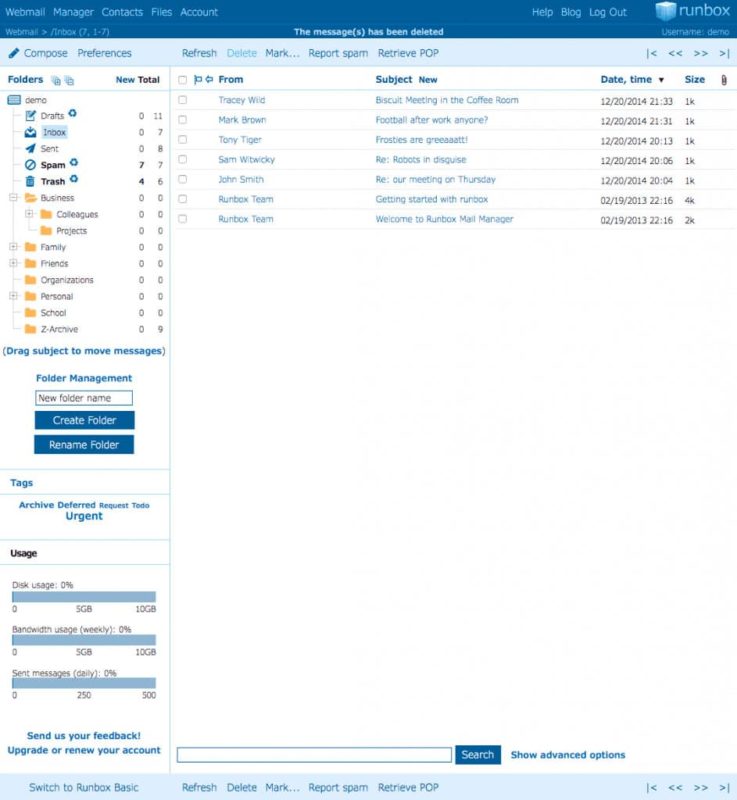
Task: Sort by the attachment paperclip icon
Action: click(724, 80)
